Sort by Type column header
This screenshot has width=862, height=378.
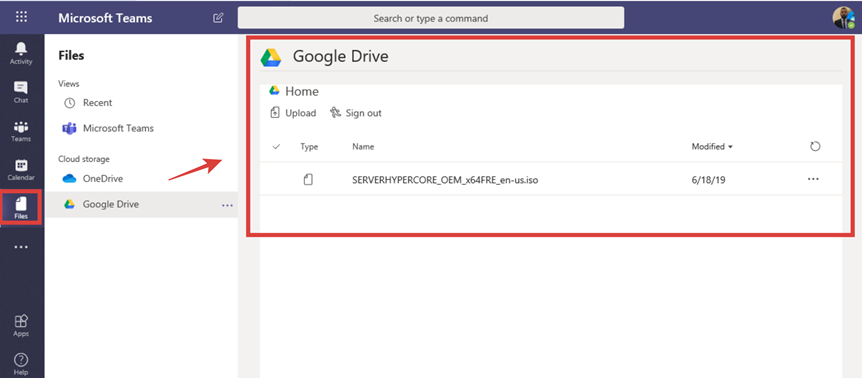coord(309,147)
